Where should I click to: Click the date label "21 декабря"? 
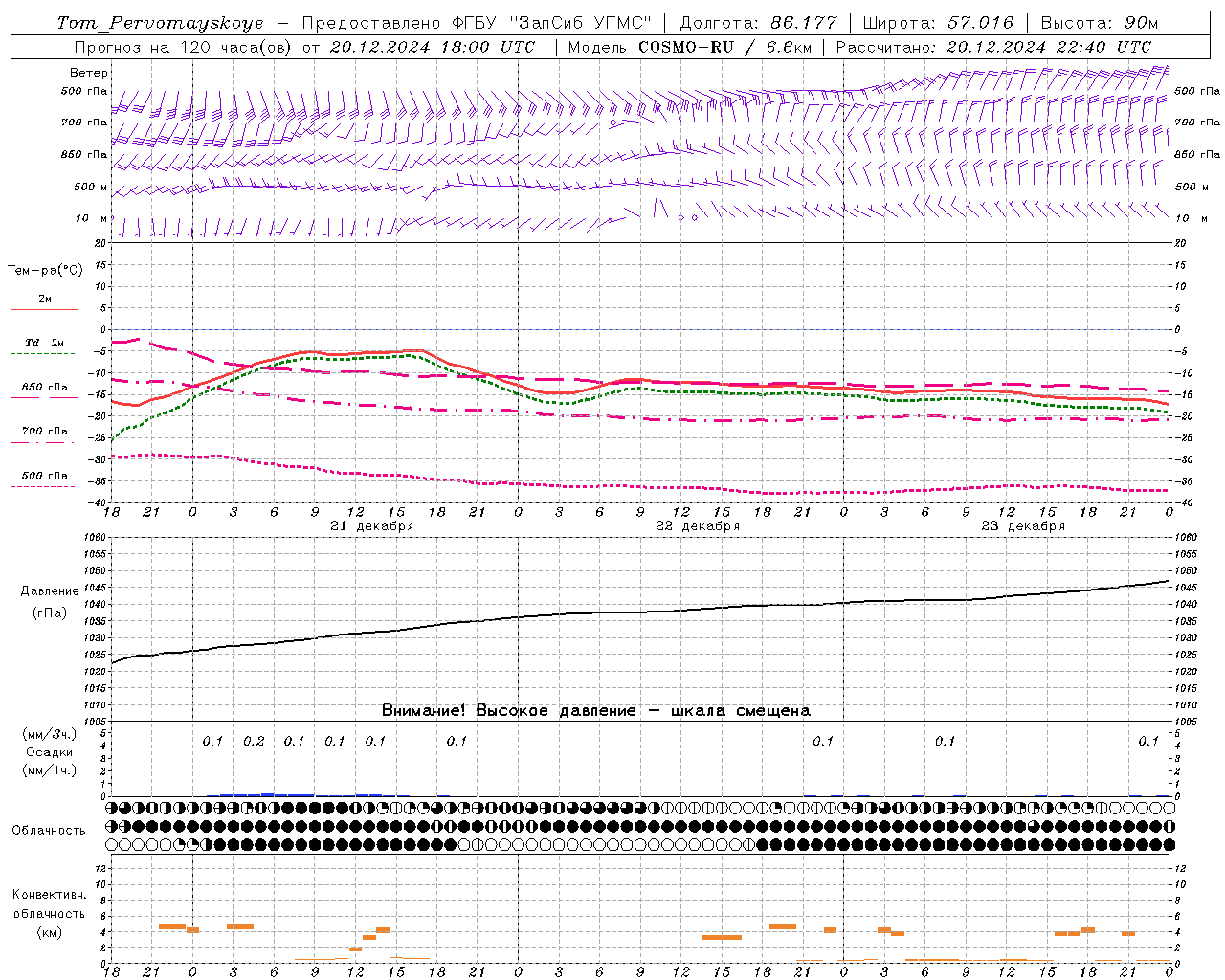pos(372,526)
